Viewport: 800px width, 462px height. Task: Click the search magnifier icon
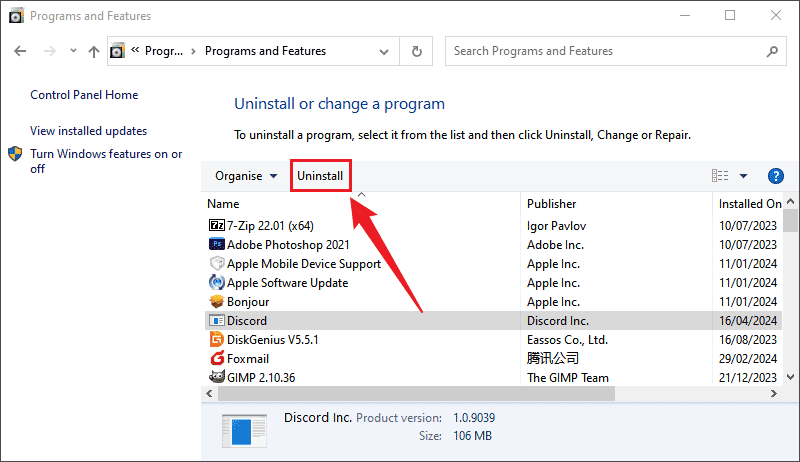tap(772, 51)
